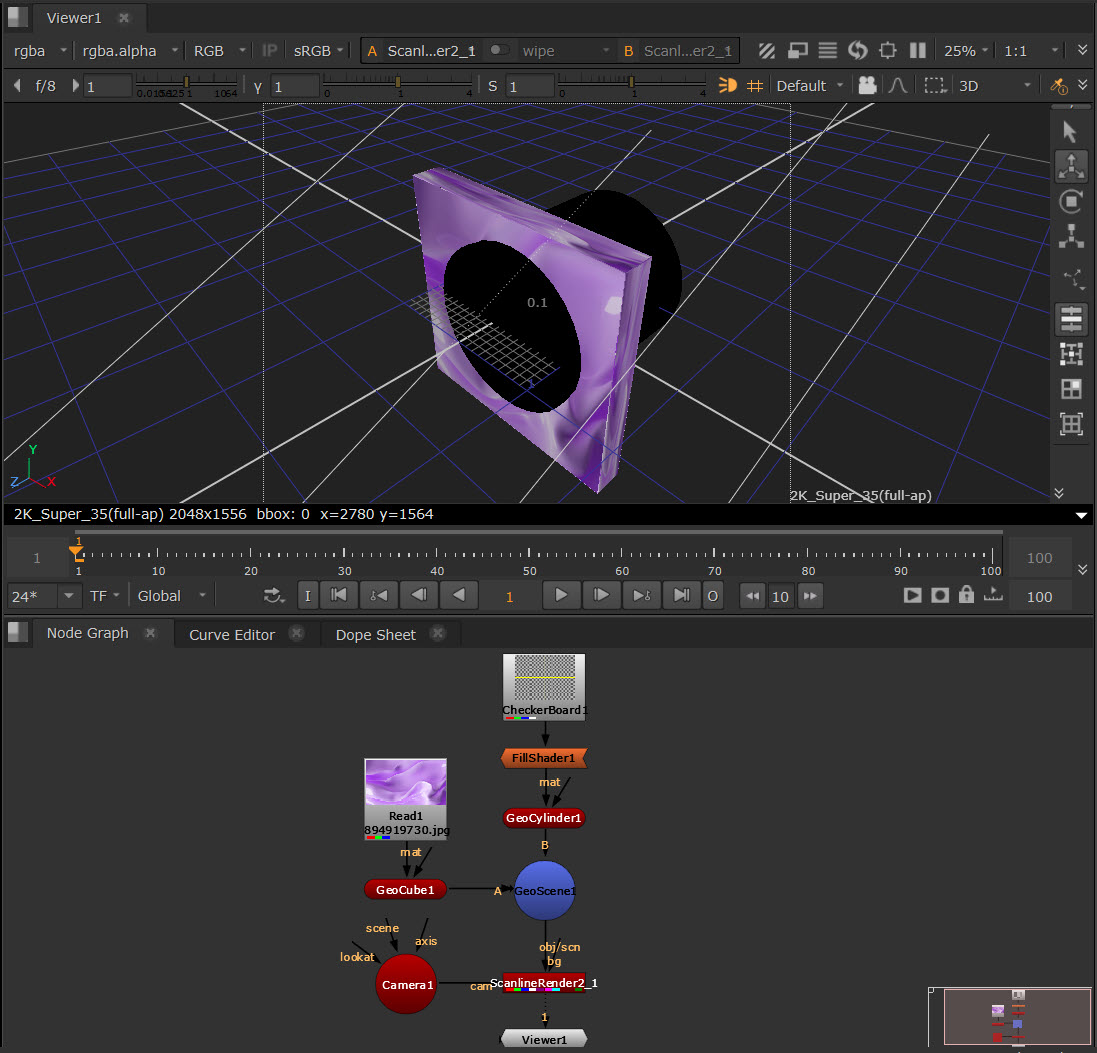Viewport: 1097px width, 1053px height.
Task: Activate the Rotate tool in viewer sidebar
Action: pyautogui.click(x=1071, y=202)
